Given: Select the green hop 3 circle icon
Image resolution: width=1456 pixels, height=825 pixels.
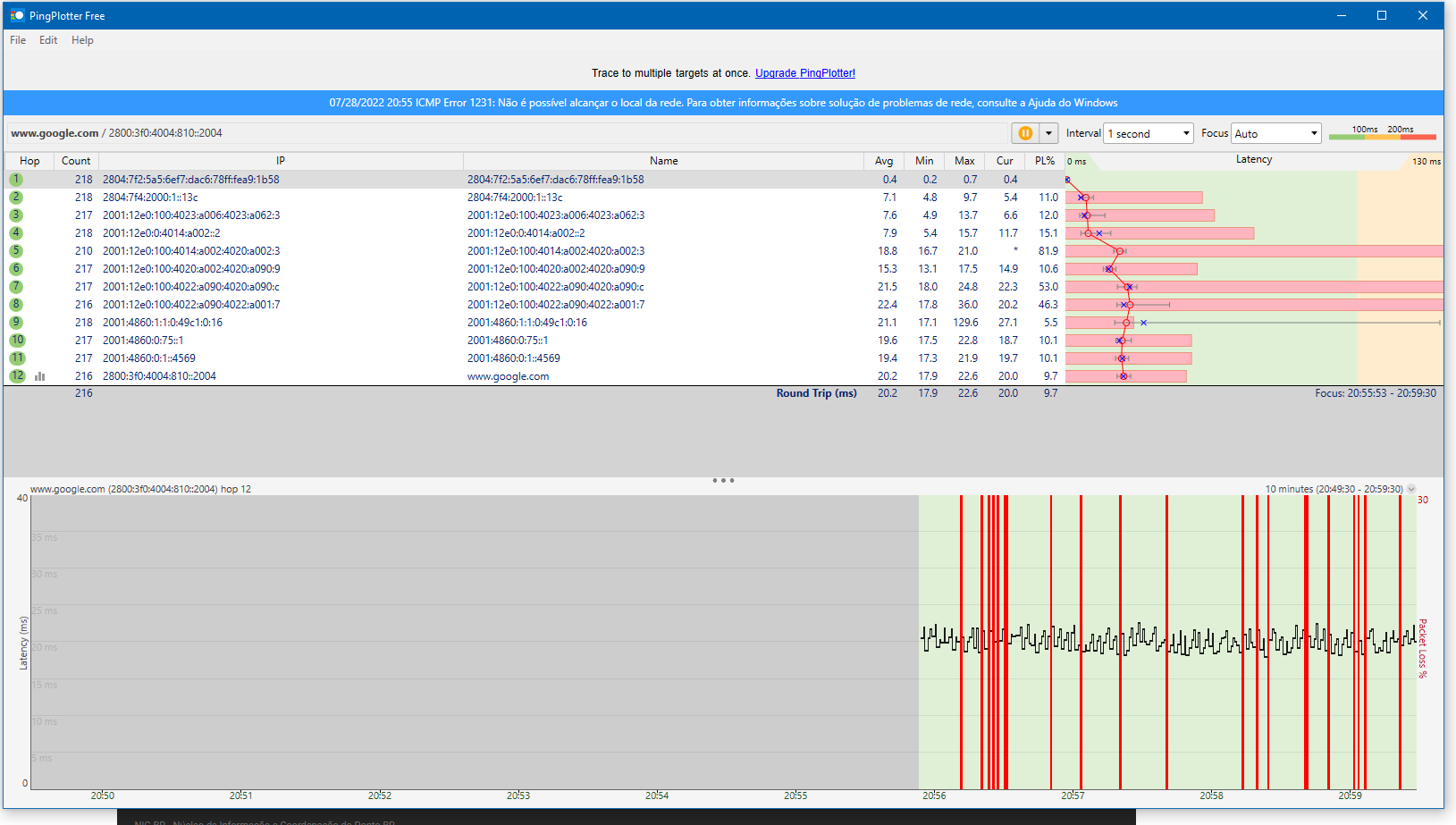Looking at the screenshot, I should (16, 215).
